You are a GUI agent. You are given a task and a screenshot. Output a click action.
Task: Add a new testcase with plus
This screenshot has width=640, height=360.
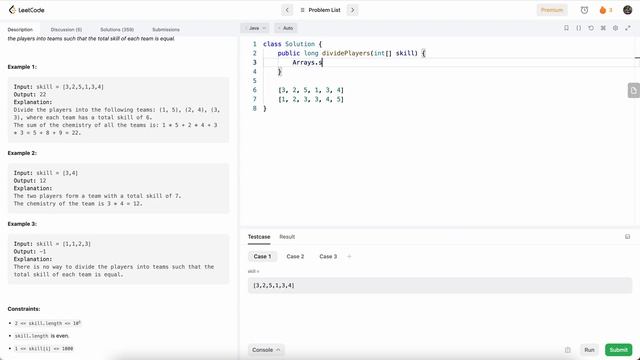(x=349, y=256)
